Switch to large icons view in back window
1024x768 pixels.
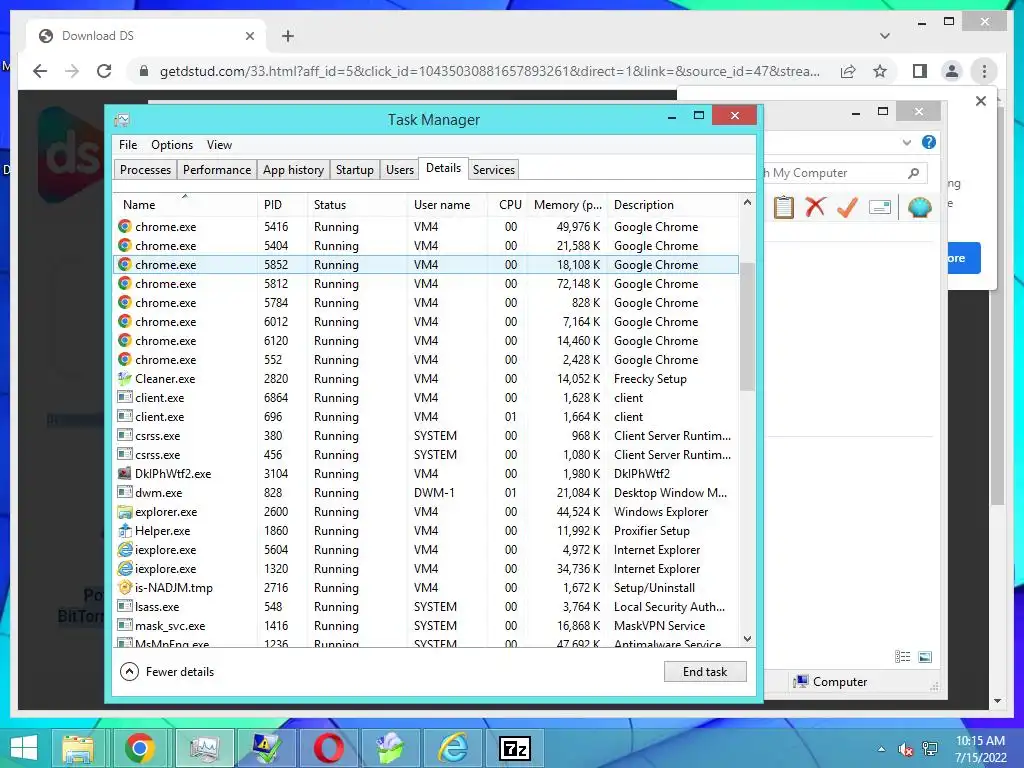(x=925, y=657)
